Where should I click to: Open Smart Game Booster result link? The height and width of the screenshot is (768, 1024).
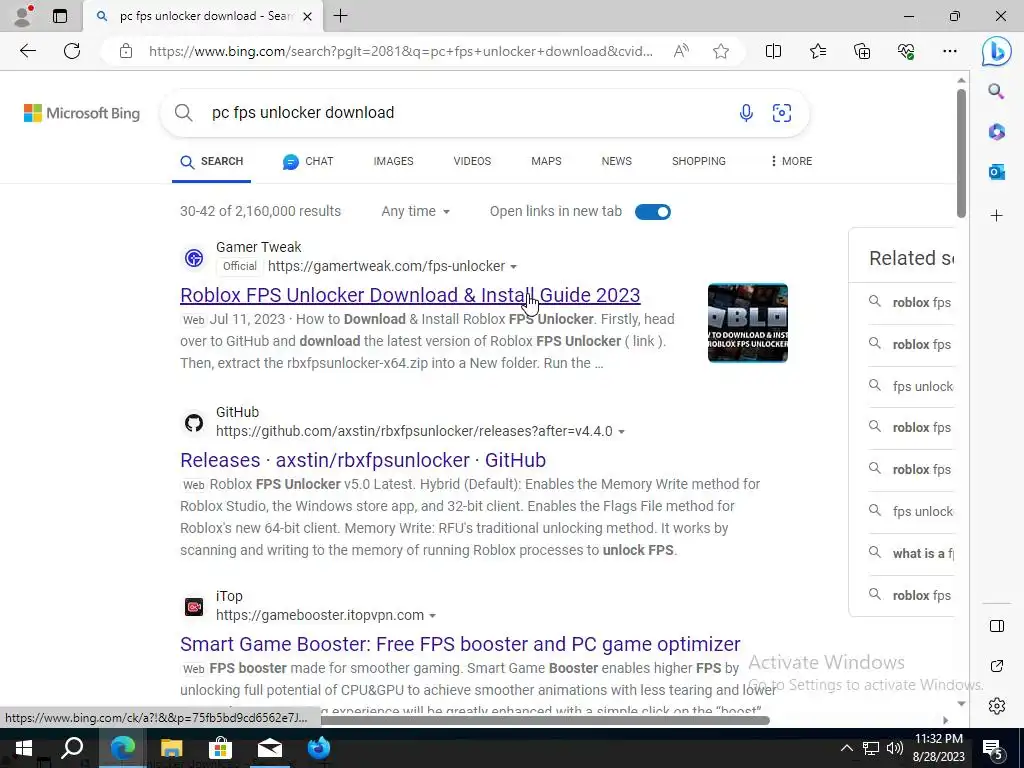coord(460,645)
